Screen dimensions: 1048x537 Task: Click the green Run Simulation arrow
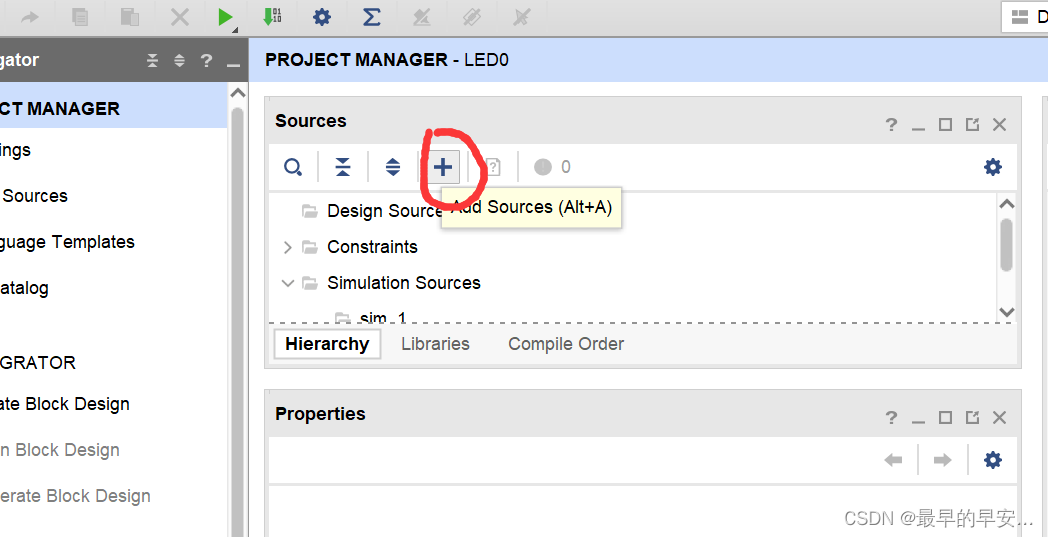click(x=225, y=17)
